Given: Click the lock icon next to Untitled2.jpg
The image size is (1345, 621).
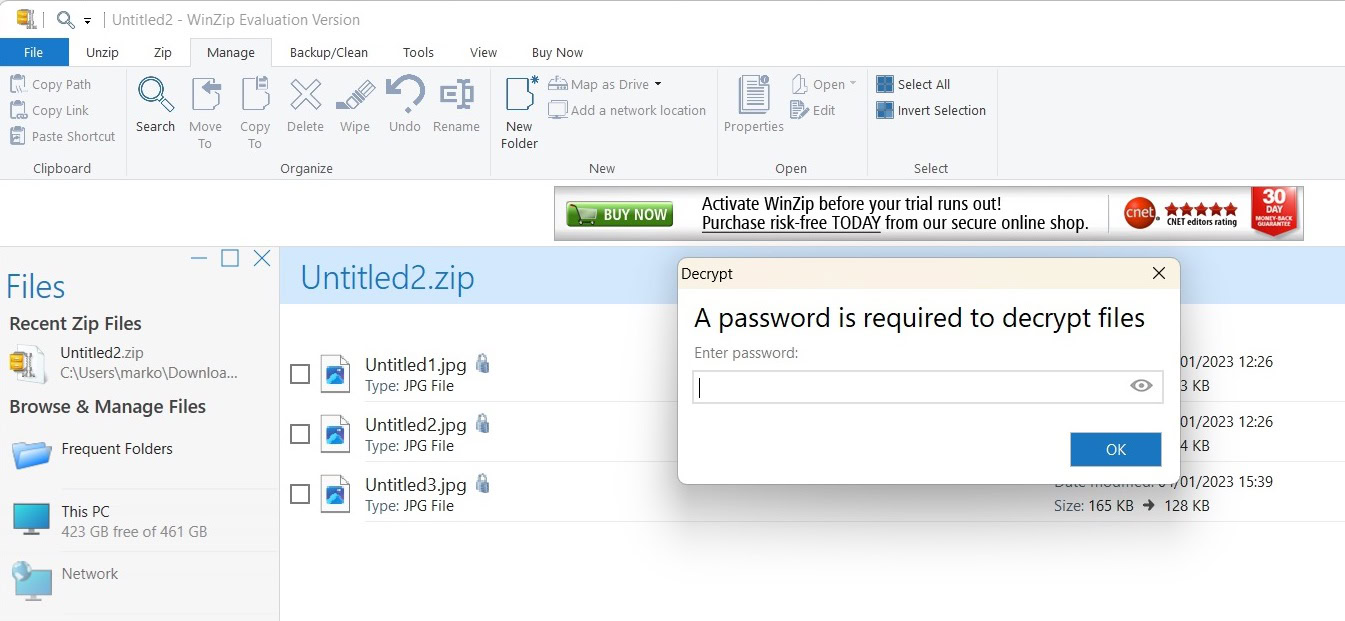Looking at the screenshot, I should [483, 423].
